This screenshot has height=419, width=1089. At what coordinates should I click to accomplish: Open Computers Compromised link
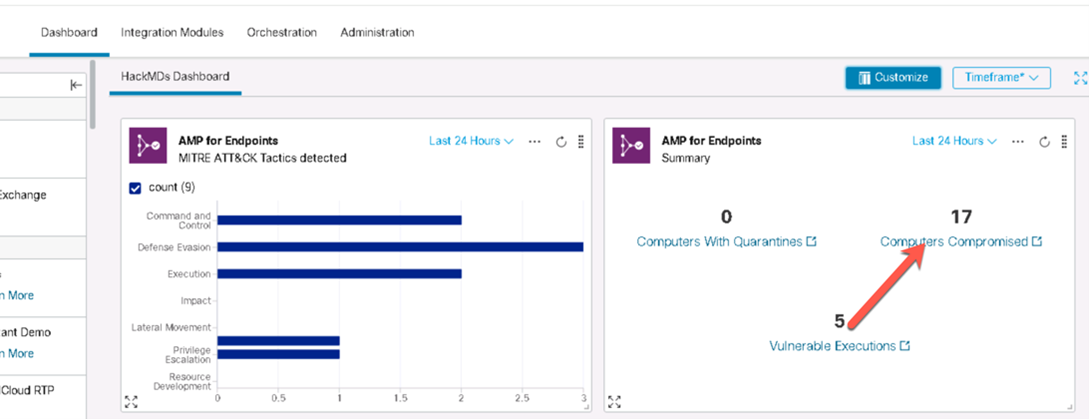pos(961,242)
